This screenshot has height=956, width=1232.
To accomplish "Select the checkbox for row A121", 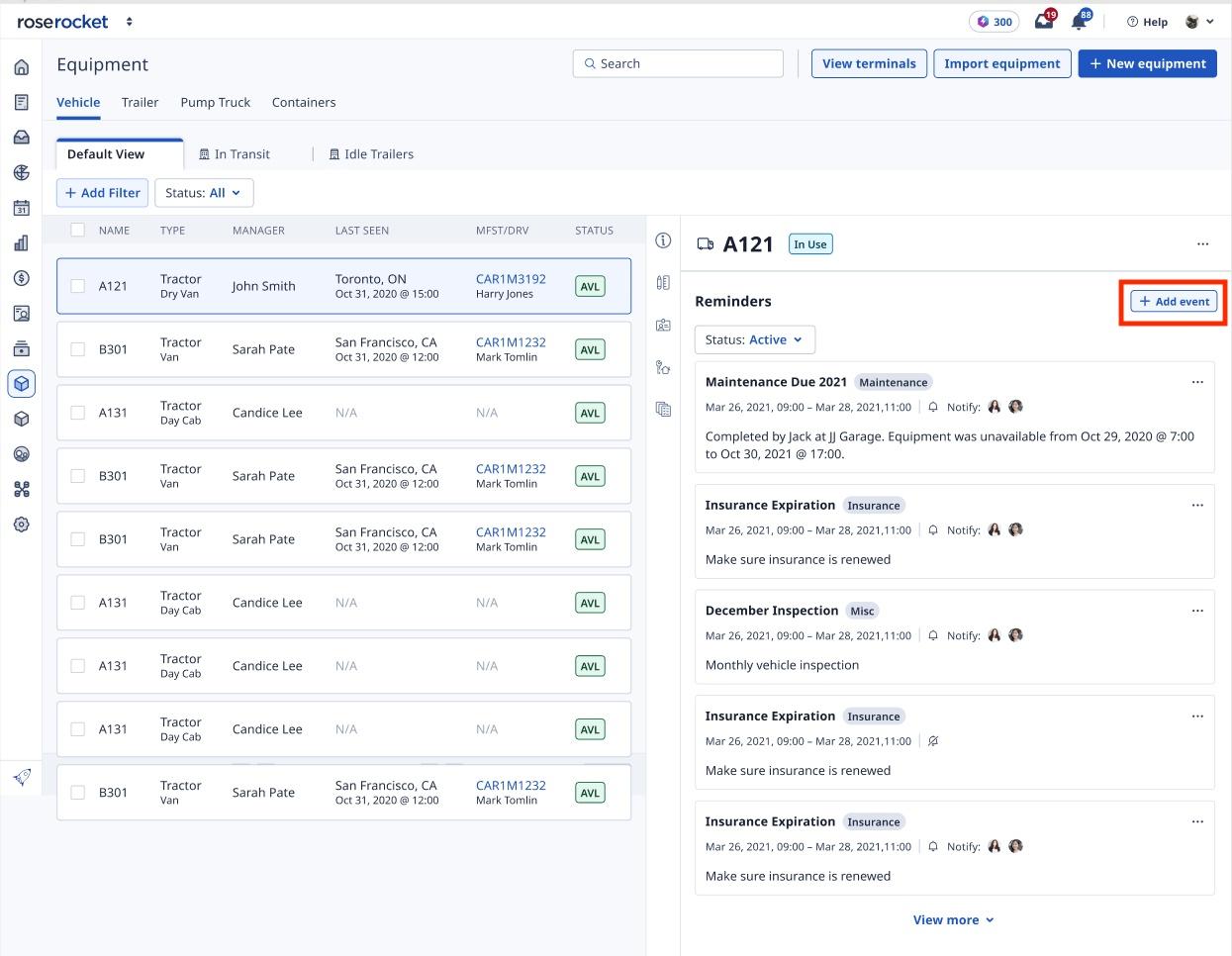I will point(77,286).
